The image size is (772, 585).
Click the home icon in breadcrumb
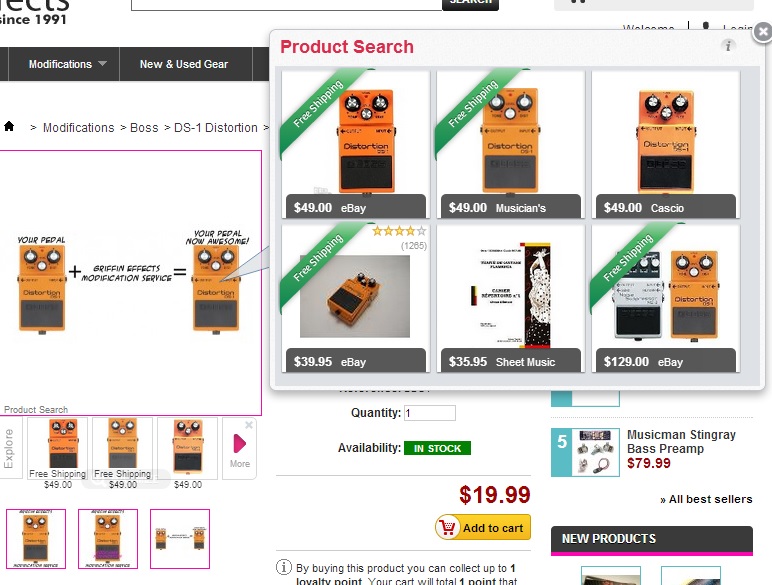point(9,127)
